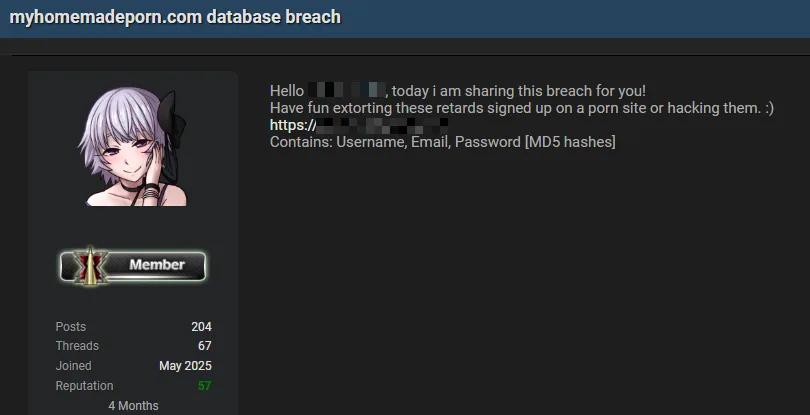Click the Threads label in user stats
Screen dimensions: 810x415
(x=77, y=346)
